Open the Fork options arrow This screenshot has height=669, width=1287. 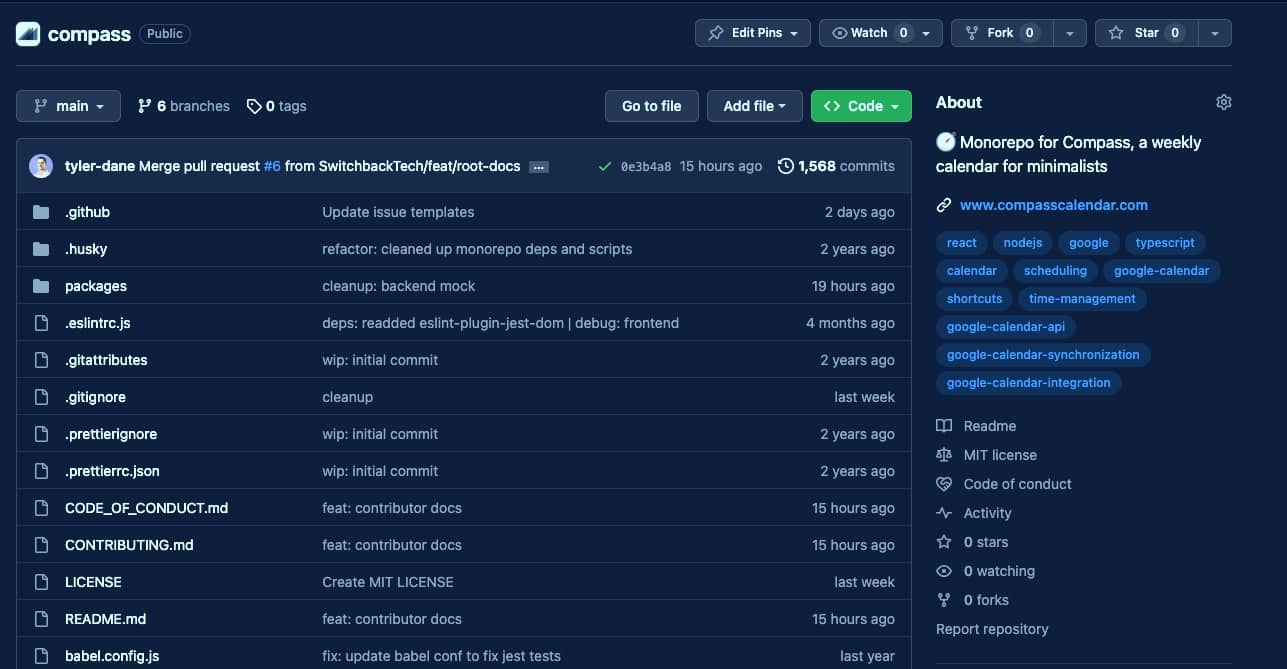(x=1070, y=33)
